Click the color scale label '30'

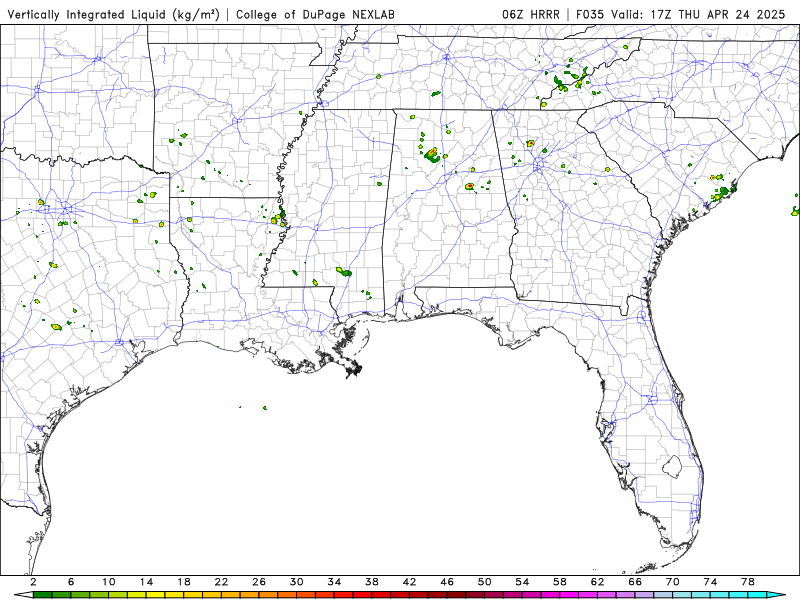[x=297, y=582]
